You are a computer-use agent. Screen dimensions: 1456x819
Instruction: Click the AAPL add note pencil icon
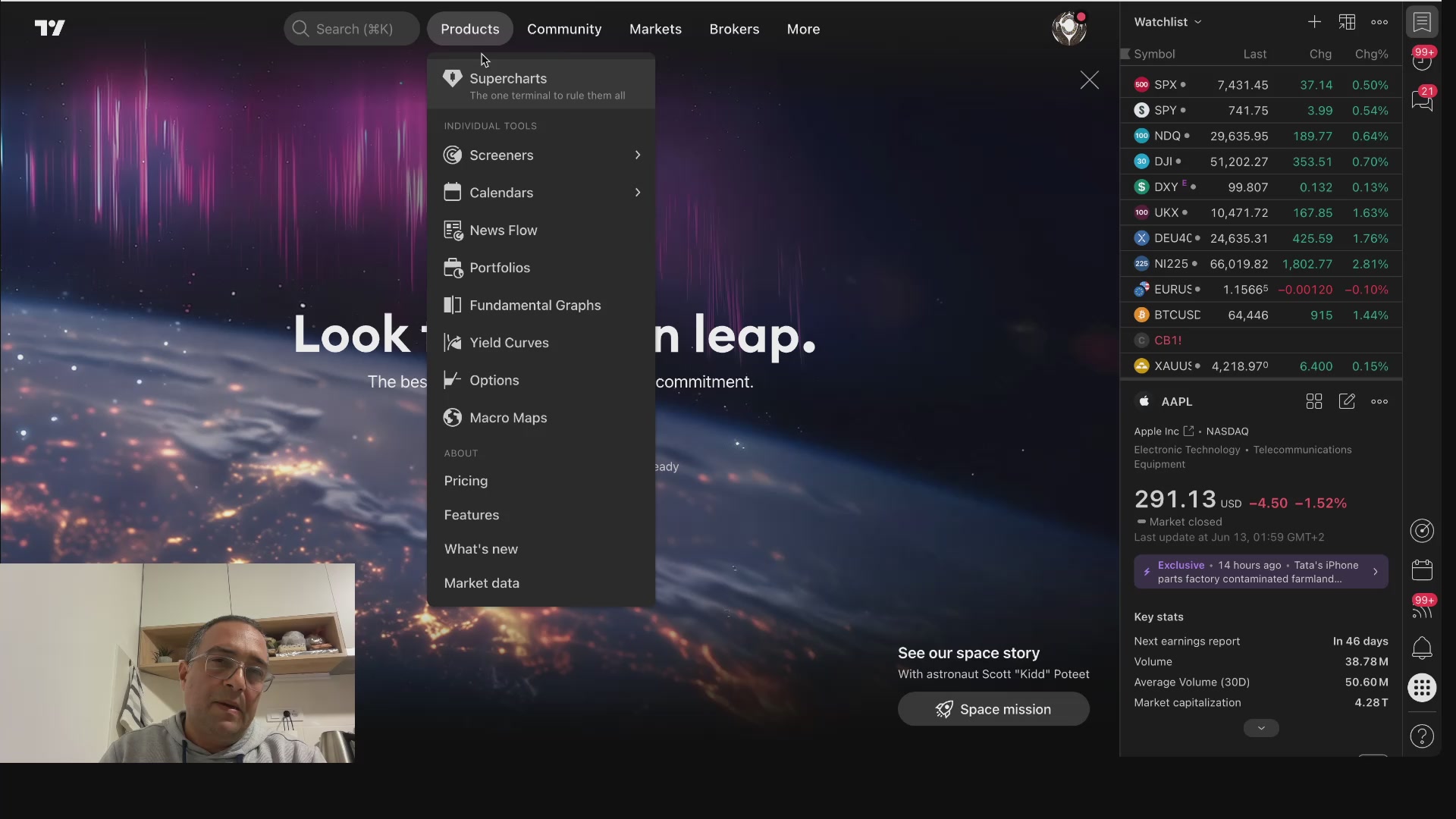pyautogui.click(x=1347, y=401)
